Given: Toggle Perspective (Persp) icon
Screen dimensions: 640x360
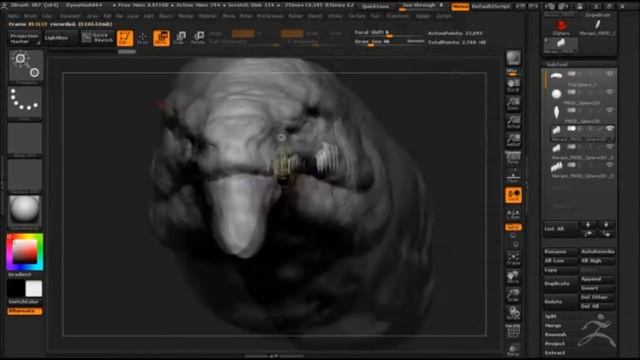Looking at the screenshot, I should click(513, 157).
